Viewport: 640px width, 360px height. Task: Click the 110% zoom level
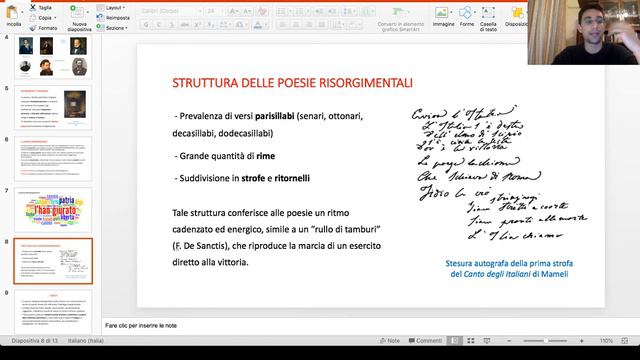click(606, 340)
